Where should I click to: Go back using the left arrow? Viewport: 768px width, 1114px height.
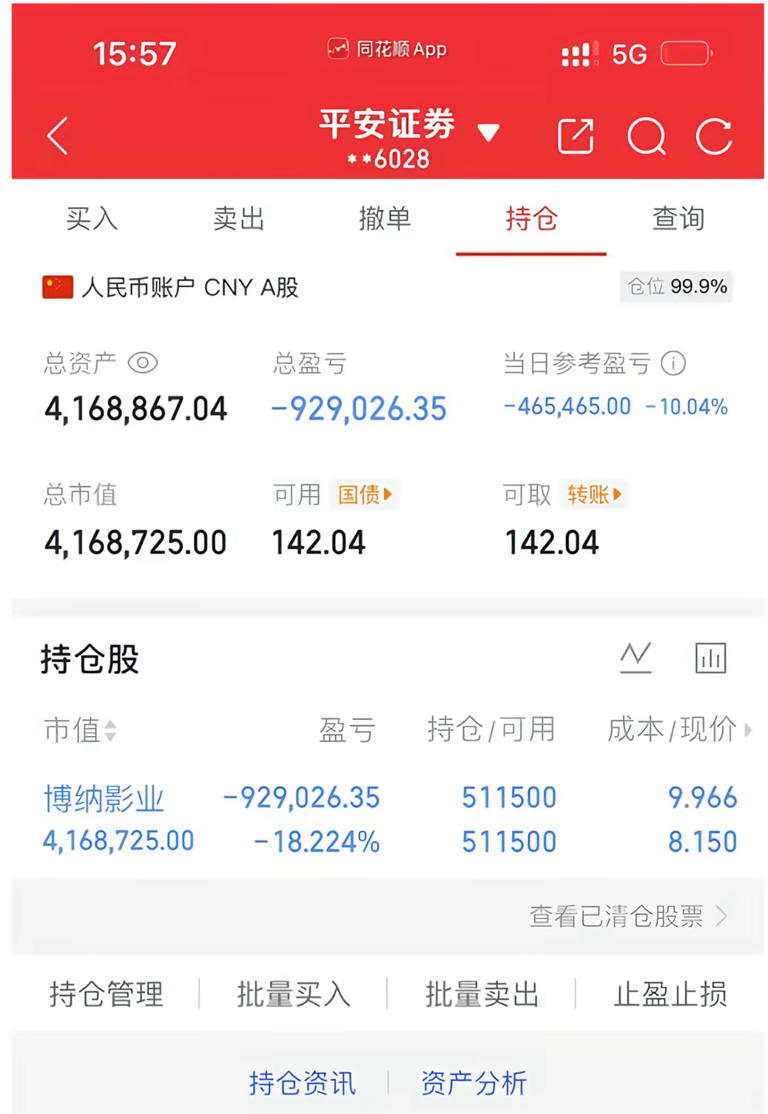pyautogui.click(x=58, y=136)
